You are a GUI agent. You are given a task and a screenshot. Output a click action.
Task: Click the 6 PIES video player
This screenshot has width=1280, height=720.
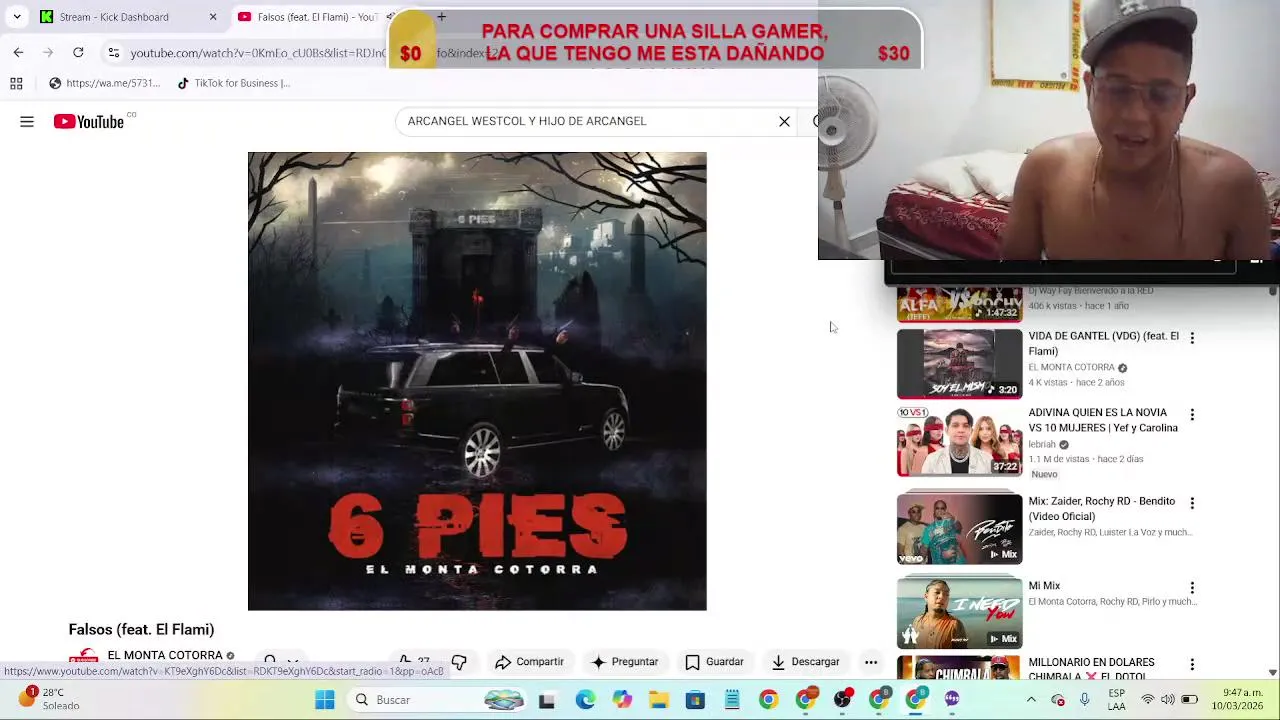pos(477,381)
